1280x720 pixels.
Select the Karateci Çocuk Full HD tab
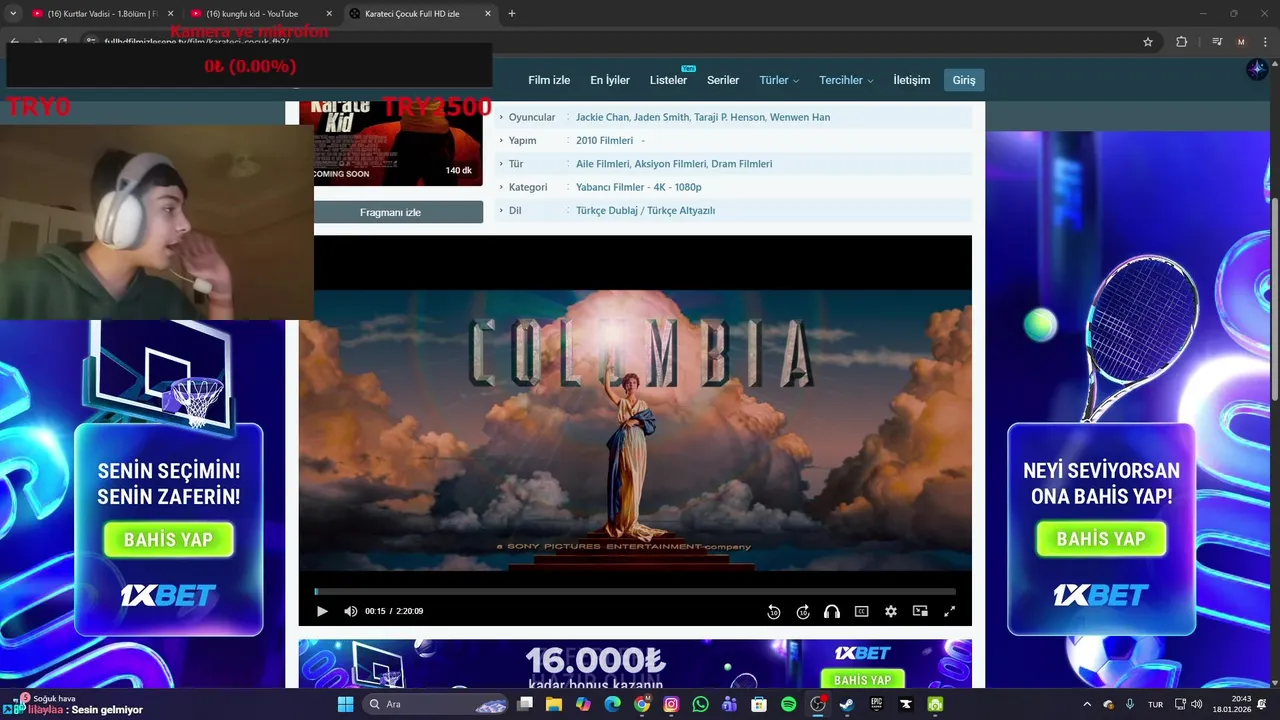pos(418,14)
